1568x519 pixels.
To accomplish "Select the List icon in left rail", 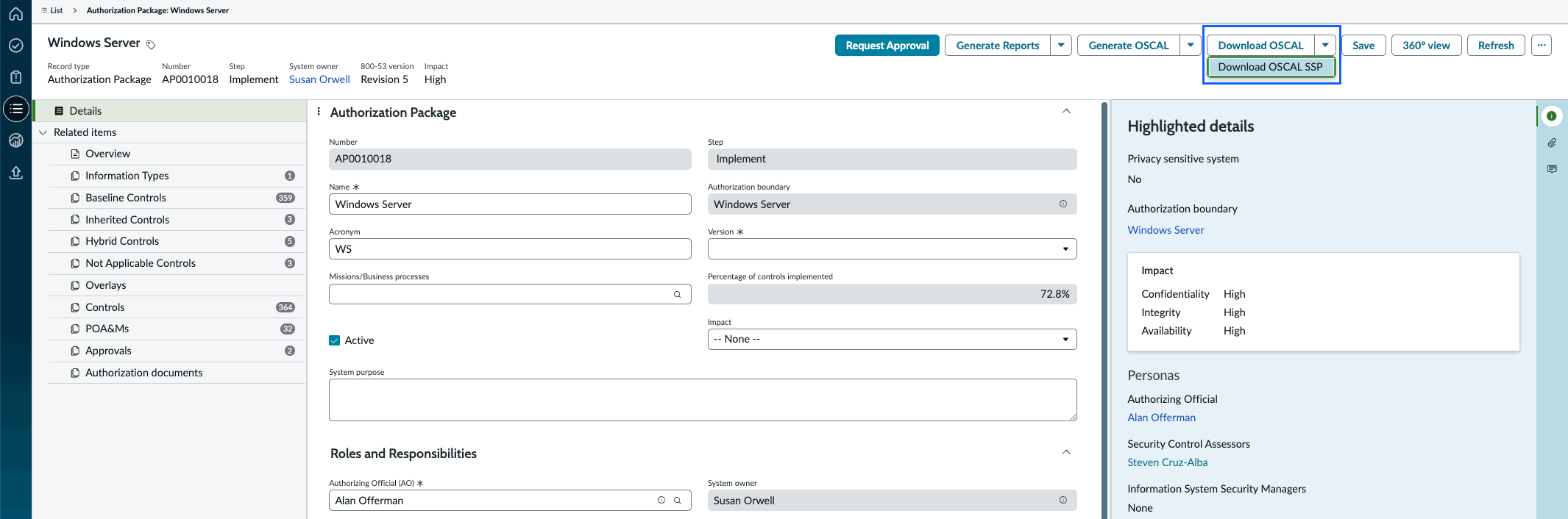I will (x=16, y=109).
